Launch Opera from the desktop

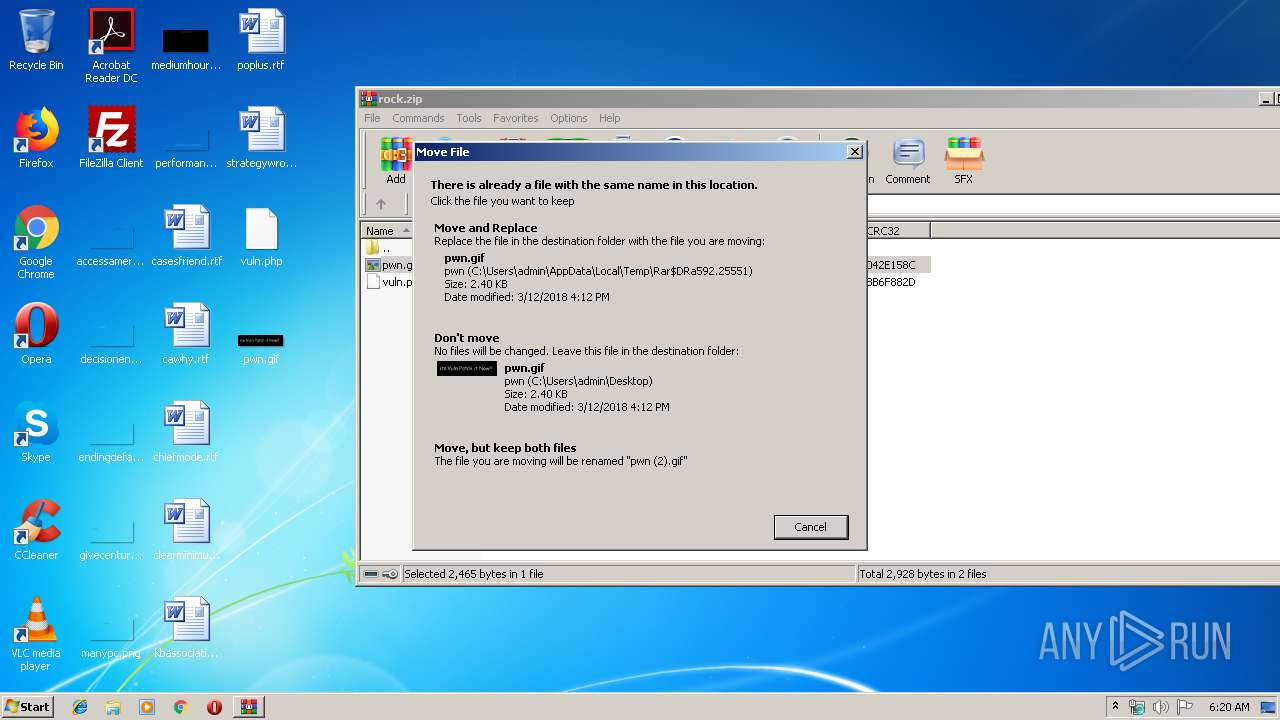click(x=36, y=334)
